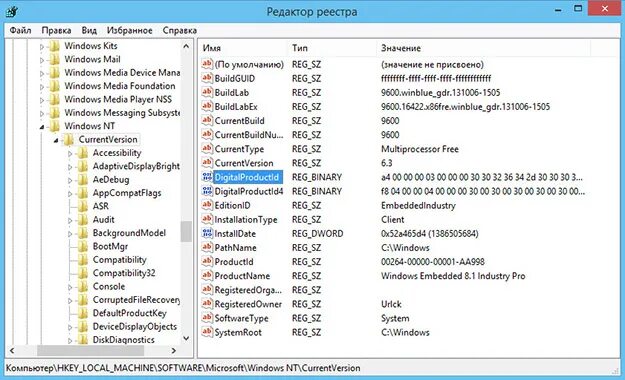Click the value '0x52a465d4 (1386505684)'

tap(430, 234)
